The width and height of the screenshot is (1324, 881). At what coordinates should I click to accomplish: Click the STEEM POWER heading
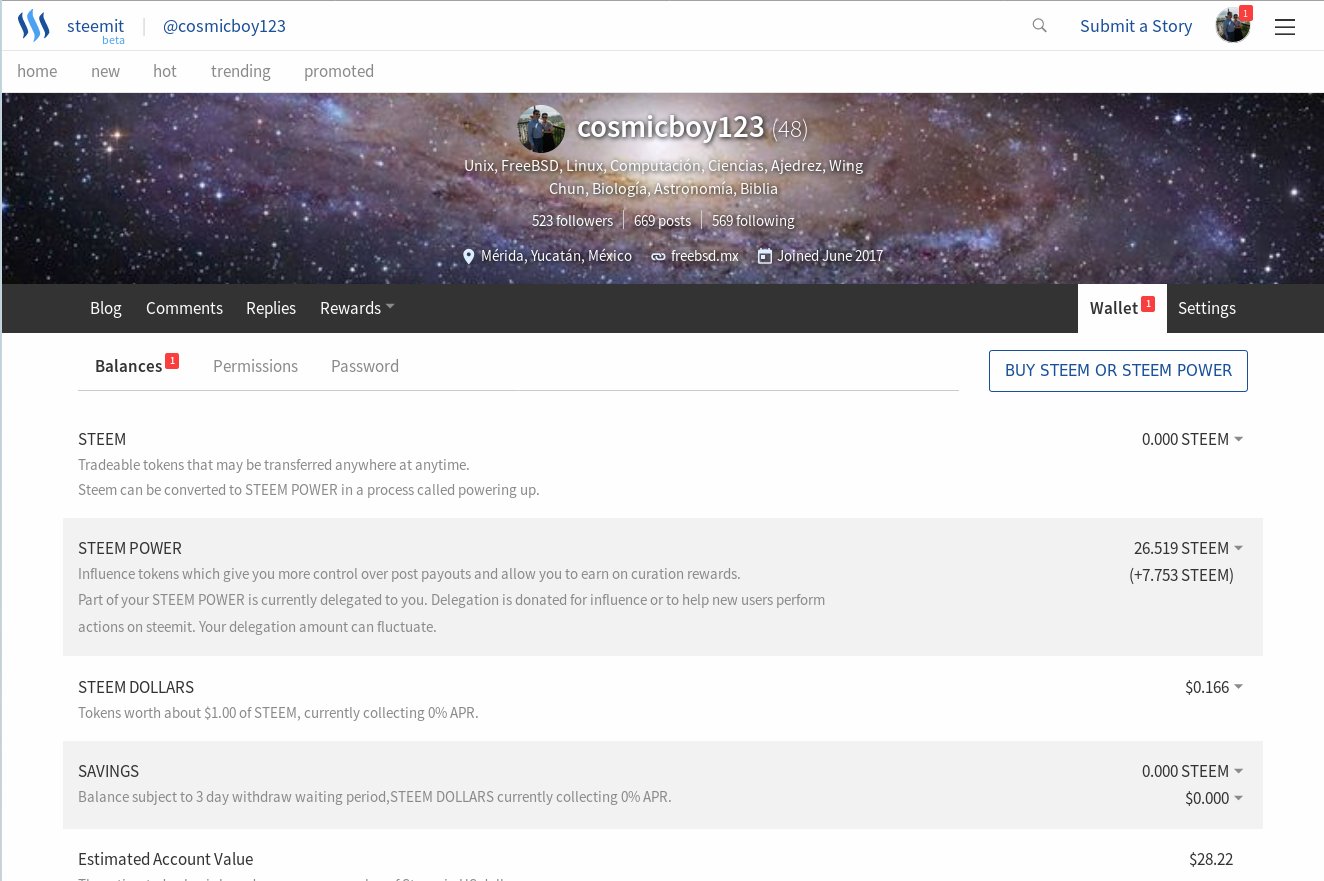(130, 548)
